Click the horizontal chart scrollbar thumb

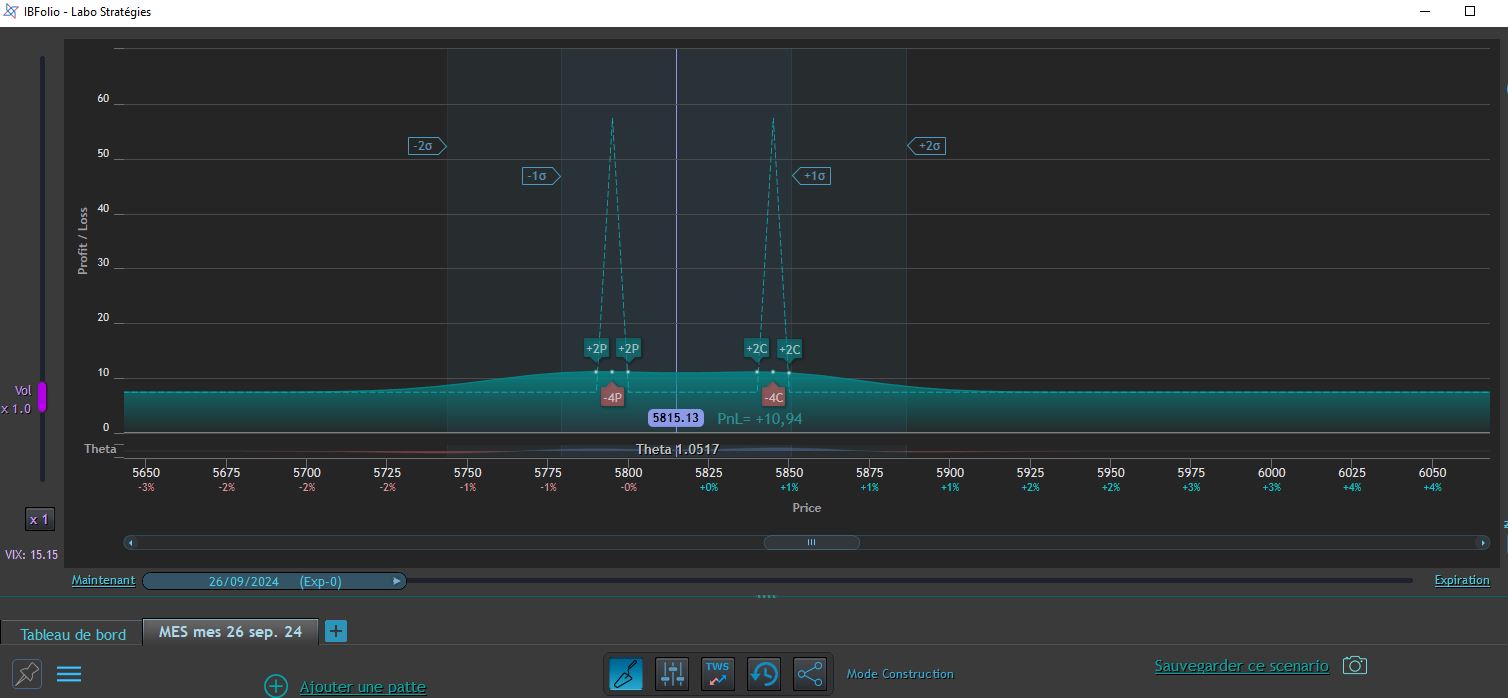[x=811, y=542]
